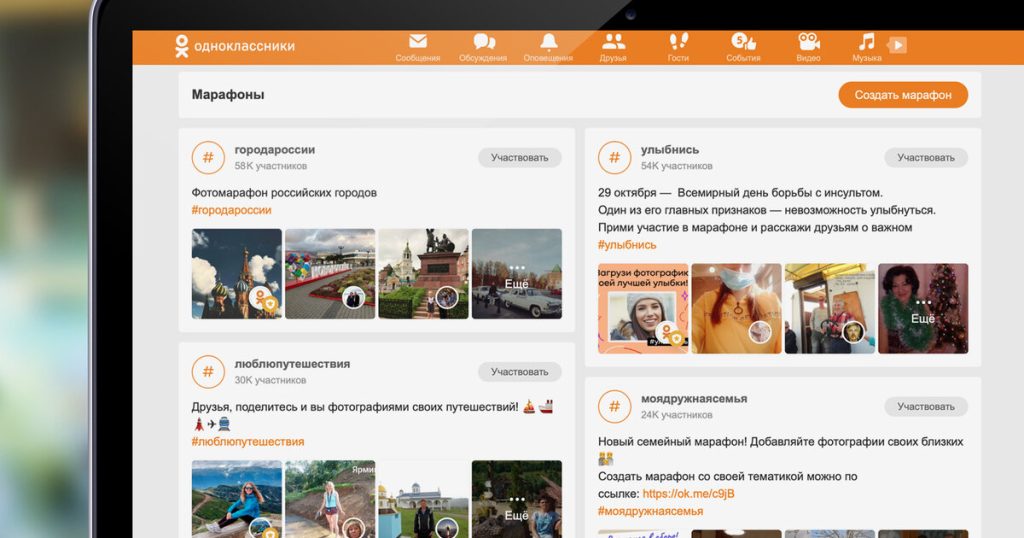This screenshot has width=1024, height=538.
Task: Open the #городароссии hashtag link
Action: (x=231, y=210)
